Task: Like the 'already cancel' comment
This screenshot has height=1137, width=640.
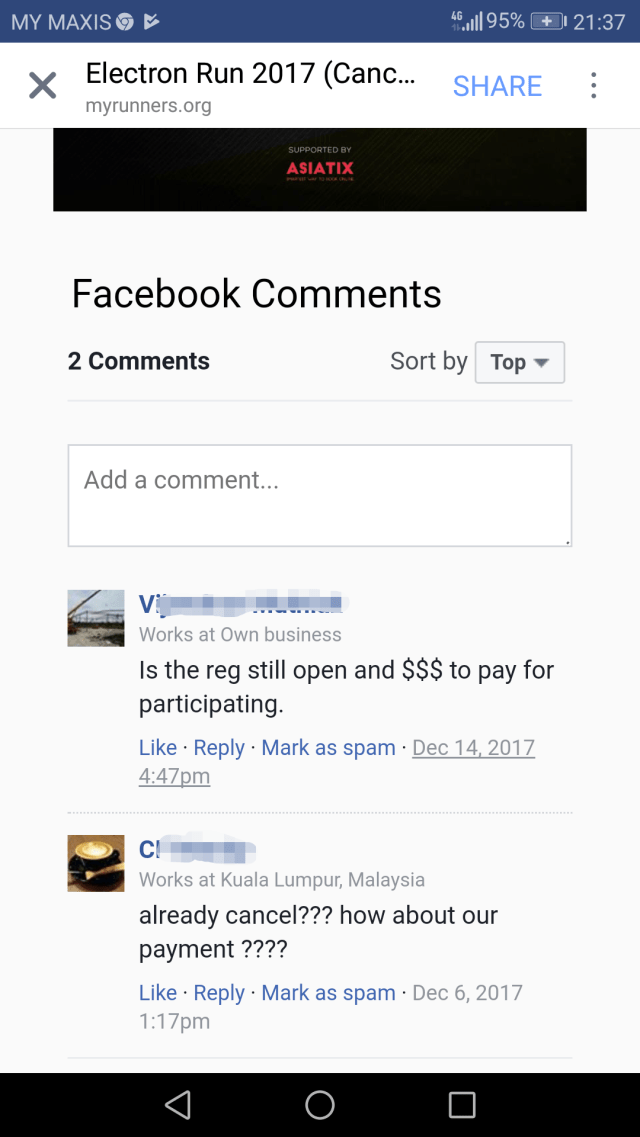Action: coord(158,993)
